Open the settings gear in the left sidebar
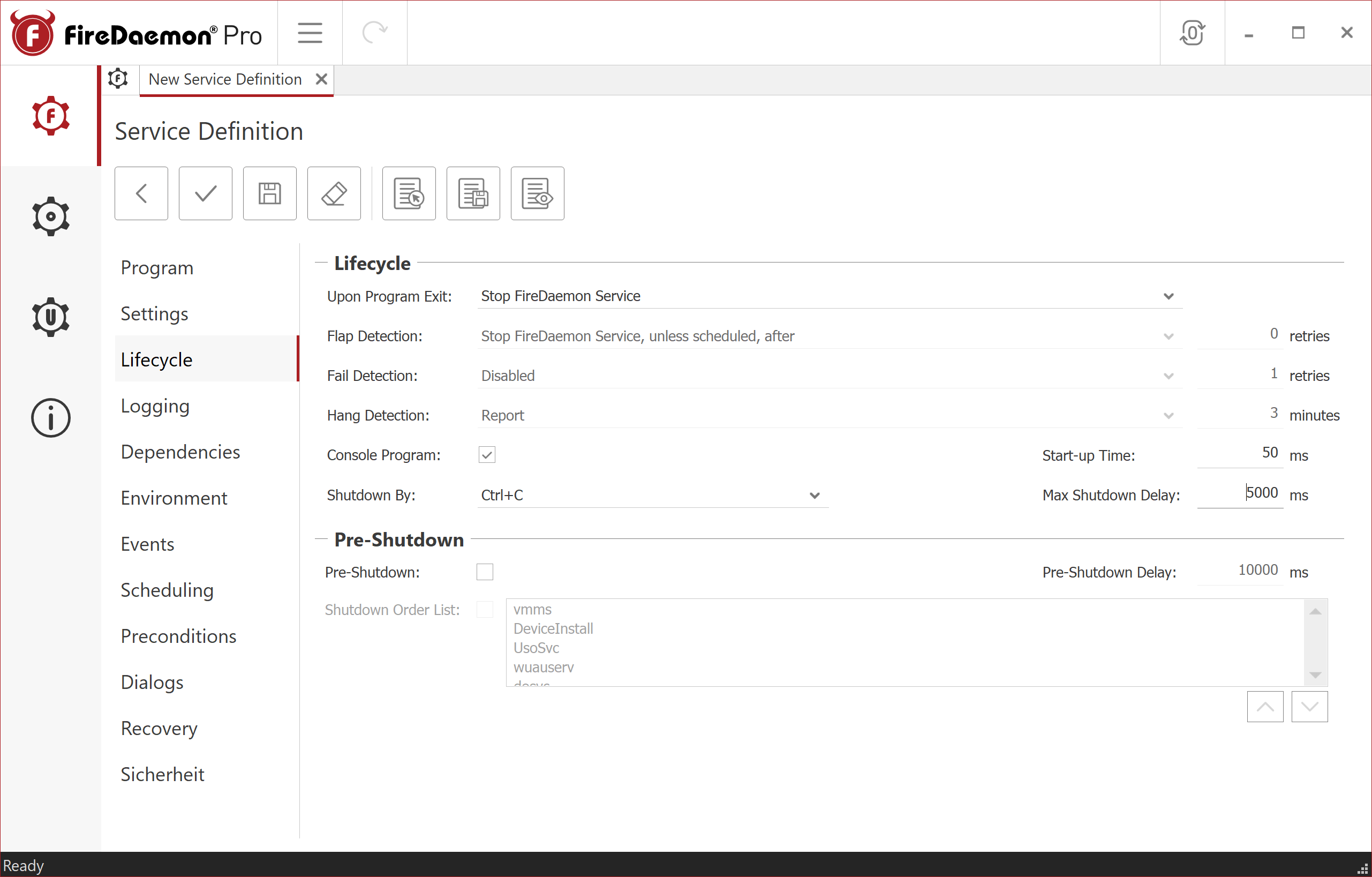Image resolution: width=1372 pixels, height=877 pixels. 51,216
